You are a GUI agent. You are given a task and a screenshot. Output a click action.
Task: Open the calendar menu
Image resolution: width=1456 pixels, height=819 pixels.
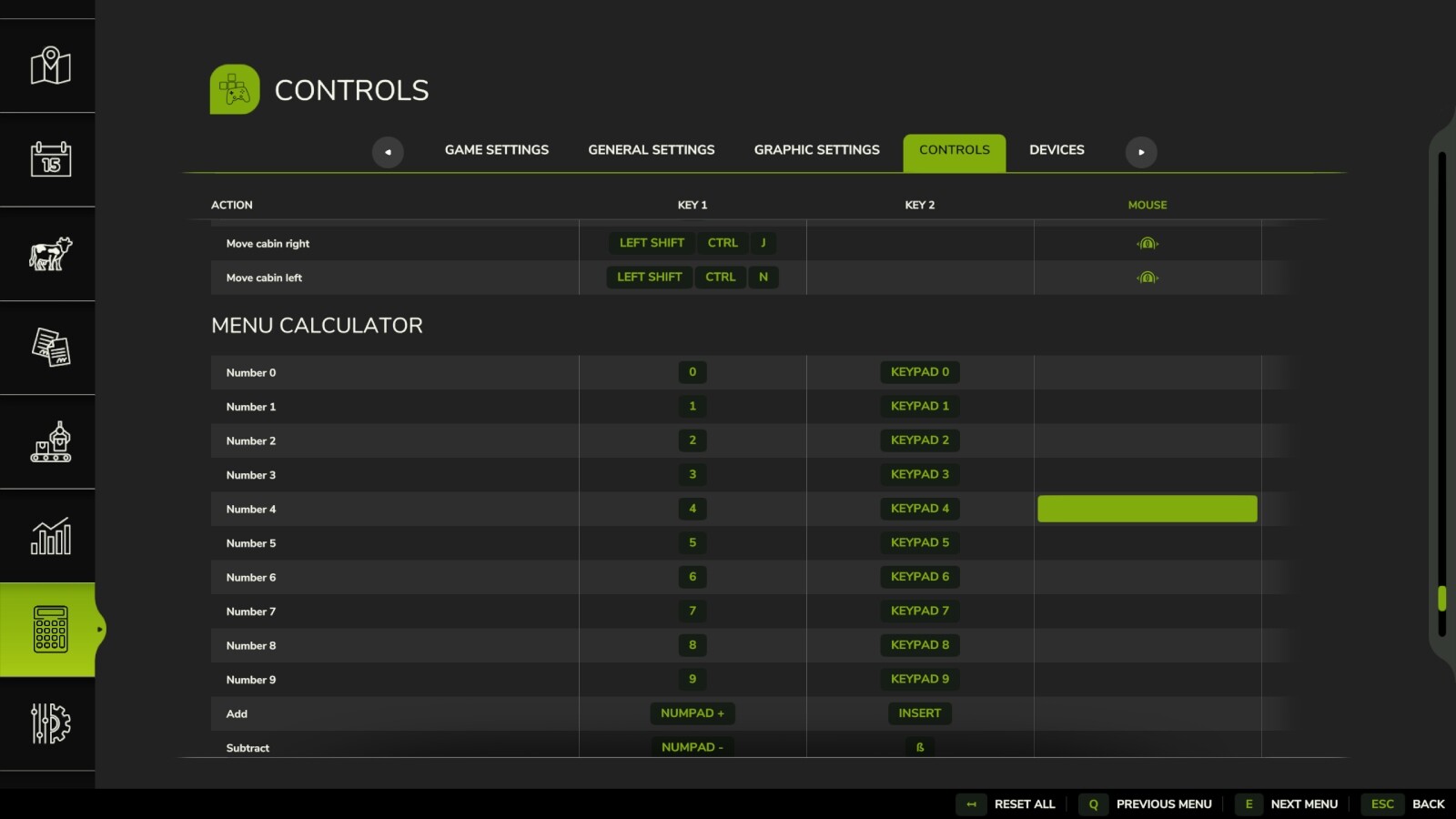48,159
